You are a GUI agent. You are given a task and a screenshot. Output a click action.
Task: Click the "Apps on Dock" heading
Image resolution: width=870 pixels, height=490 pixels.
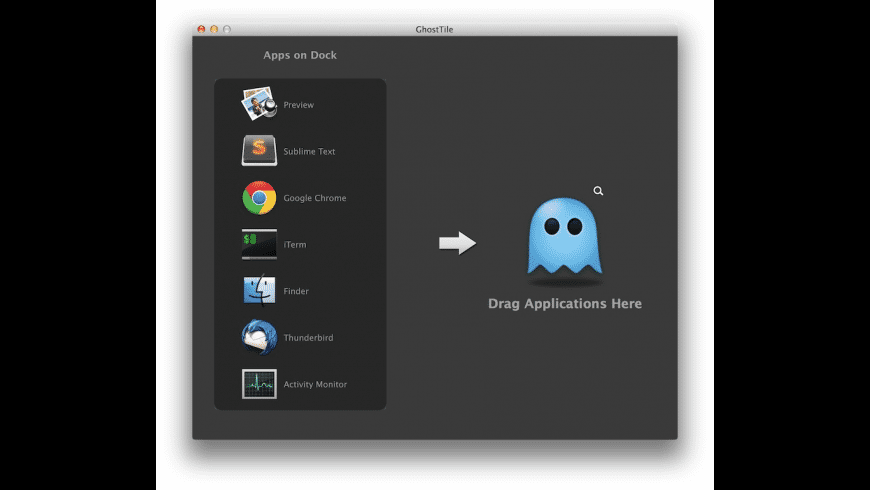point(300,55)
